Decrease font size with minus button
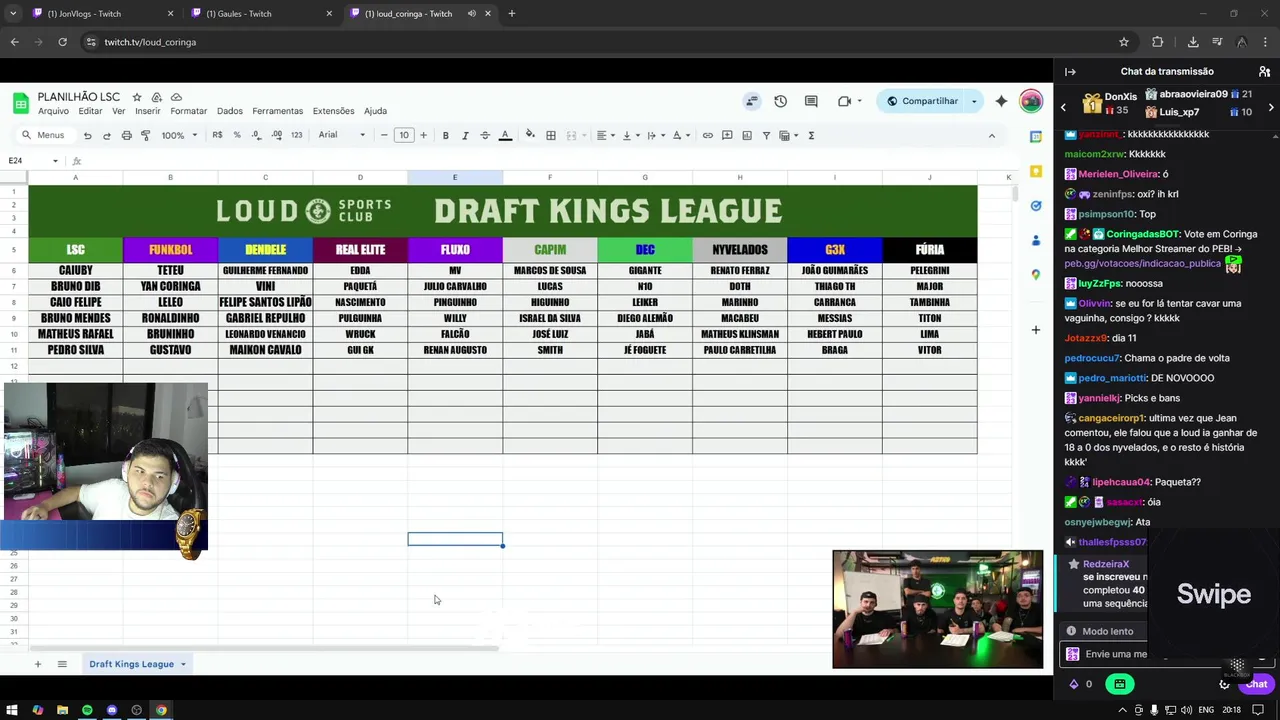Screen dimensions: 1280x720 click(384, 135)
